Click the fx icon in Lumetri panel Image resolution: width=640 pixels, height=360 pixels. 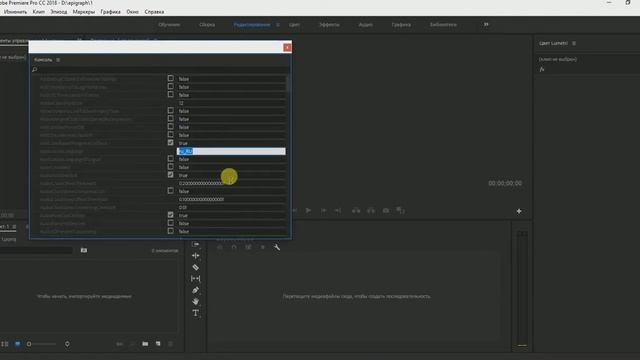click(542, 69)
